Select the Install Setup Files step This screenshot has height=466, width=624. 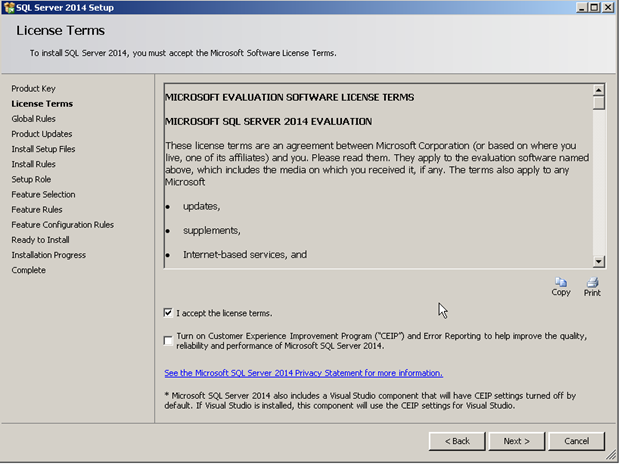pos(43,150)
